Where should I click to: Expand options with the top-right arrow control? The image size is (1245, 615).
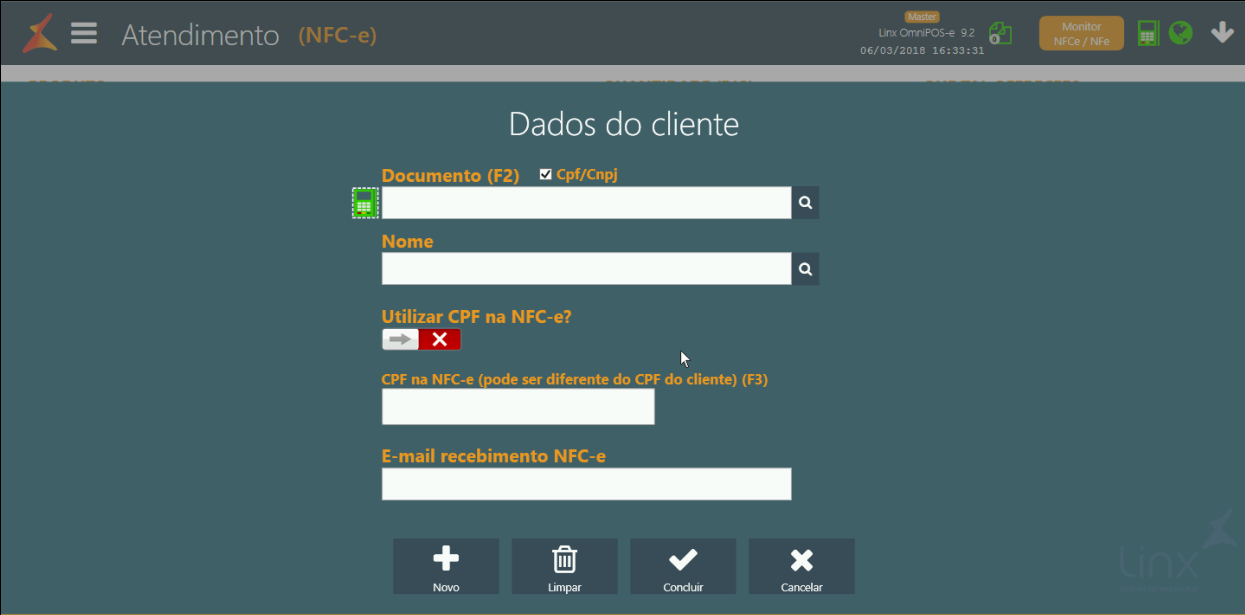[1222, 32]
